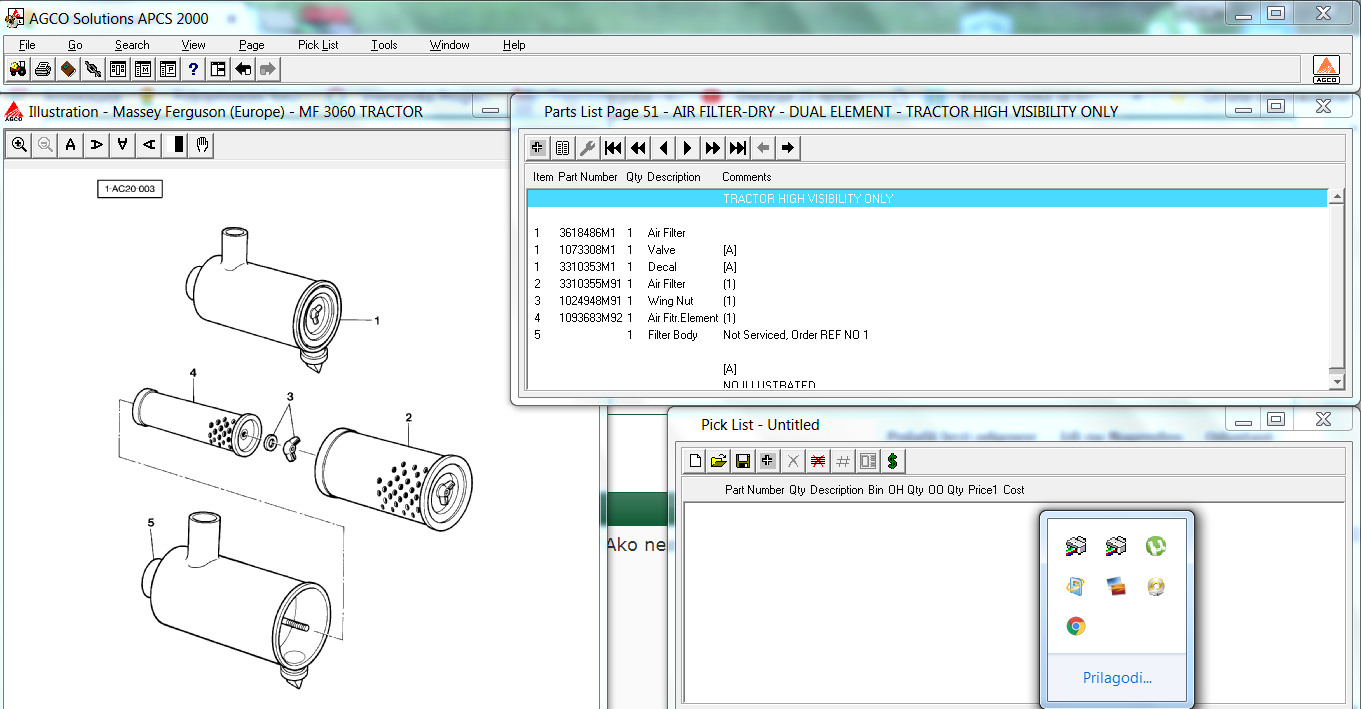Click the plus icon in Parts List toolbar
1361x709 pixels.
pos(538,148)
